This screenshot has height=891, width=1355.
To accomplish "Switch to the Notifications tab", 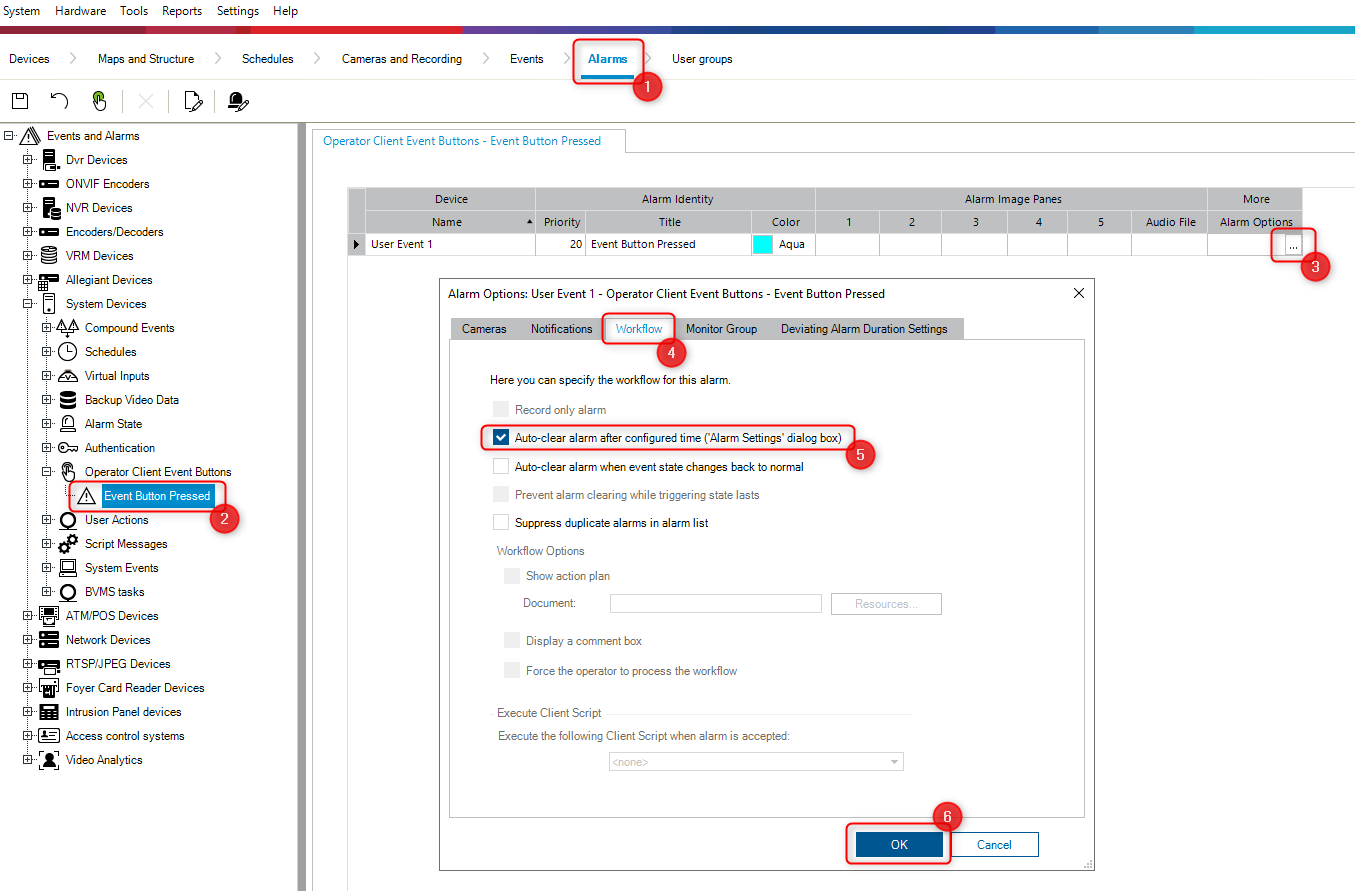I will coord(561,329).
